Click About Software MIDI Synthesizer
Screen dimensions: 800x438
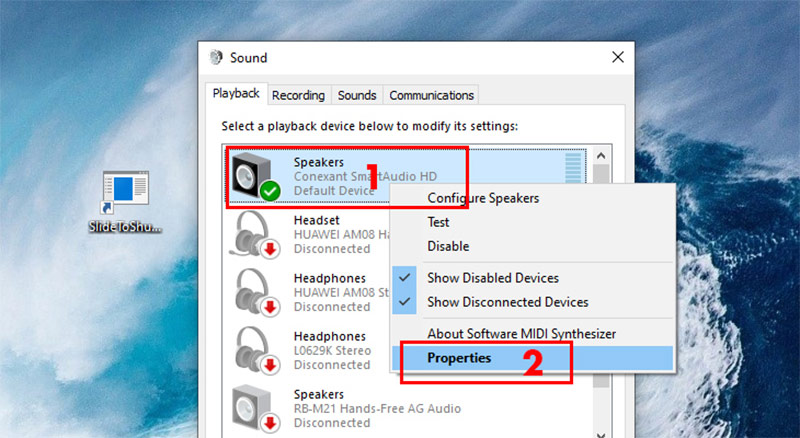pyautogui.click(x=521, y=333)
